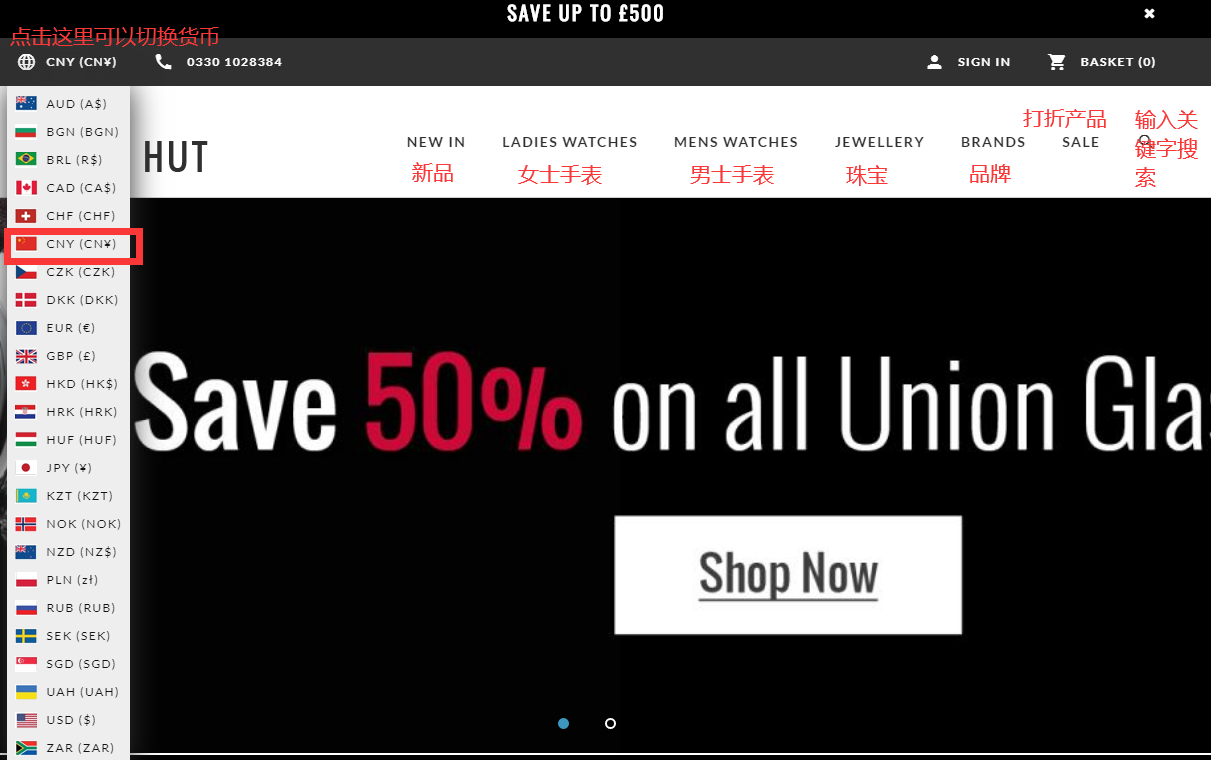The width and height of the screenshot is (1211, 760).
Task: Open the Mens Watches menu
Action: coord(736,142)
